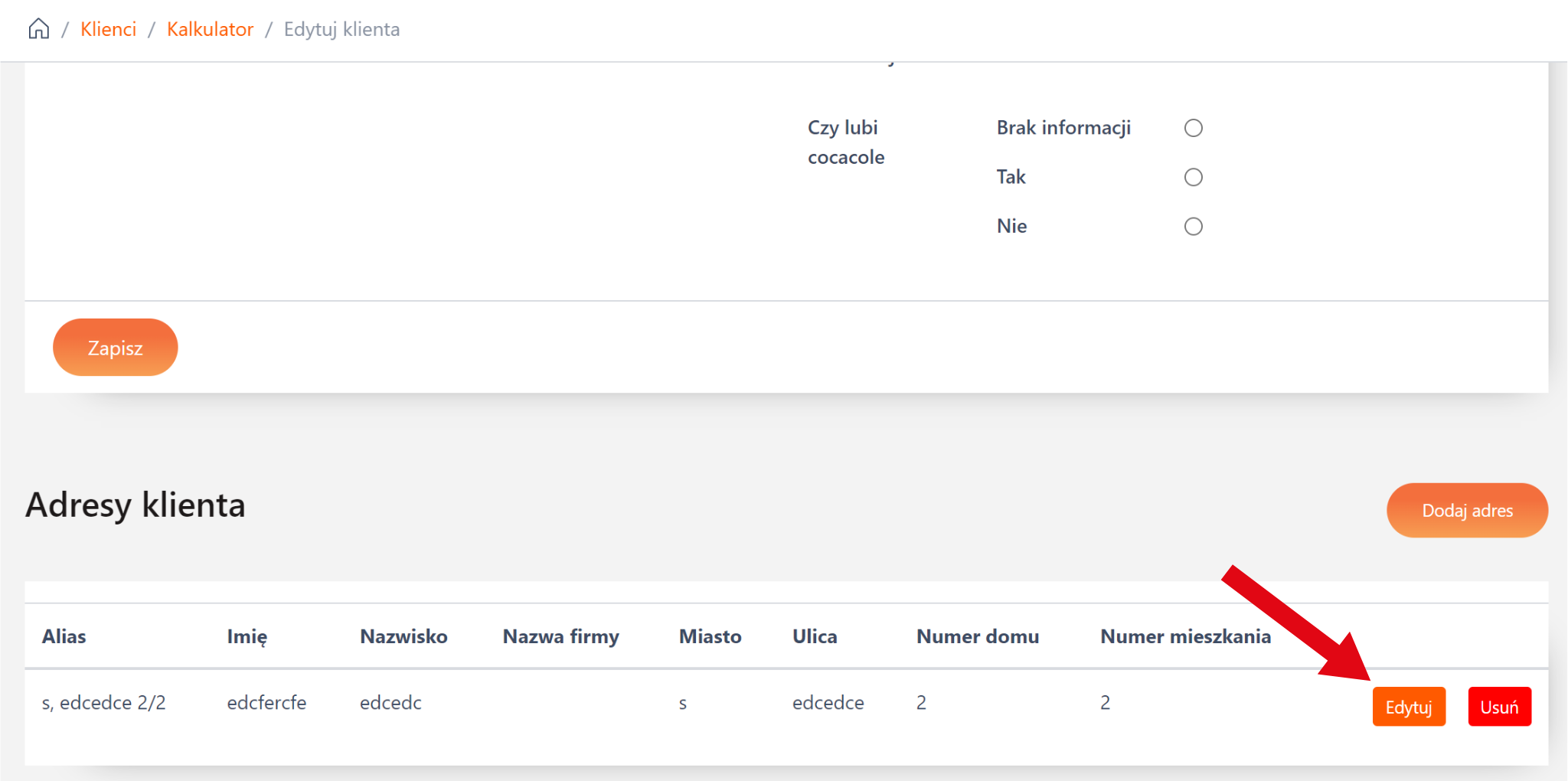Click the Nazwa firmy column header
Screen dimensions: 1568x781
560,636
